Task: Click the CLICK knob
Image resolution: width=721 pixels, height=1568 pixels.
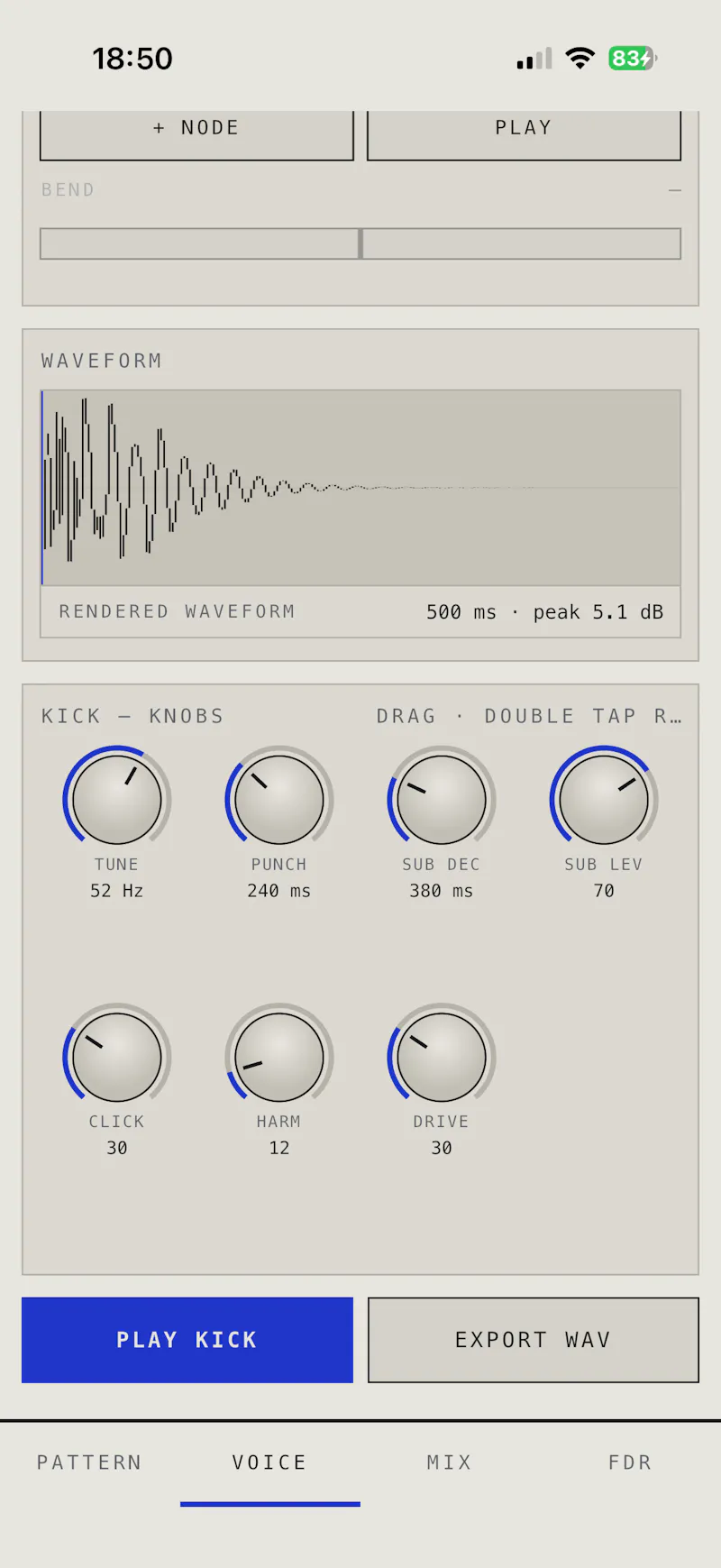Action: pos(117,1057)
